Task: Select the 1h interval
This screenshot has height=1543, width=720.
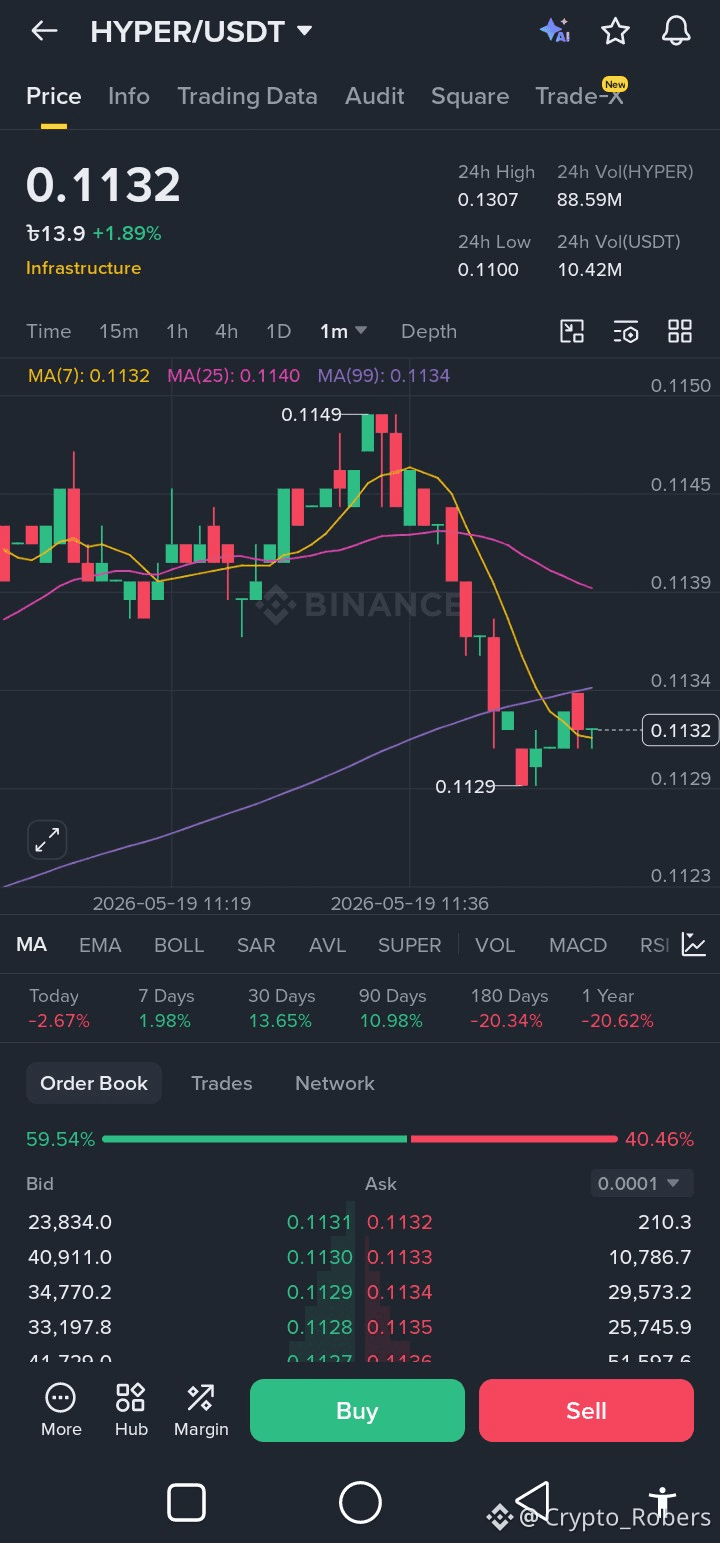Action: 177,331
